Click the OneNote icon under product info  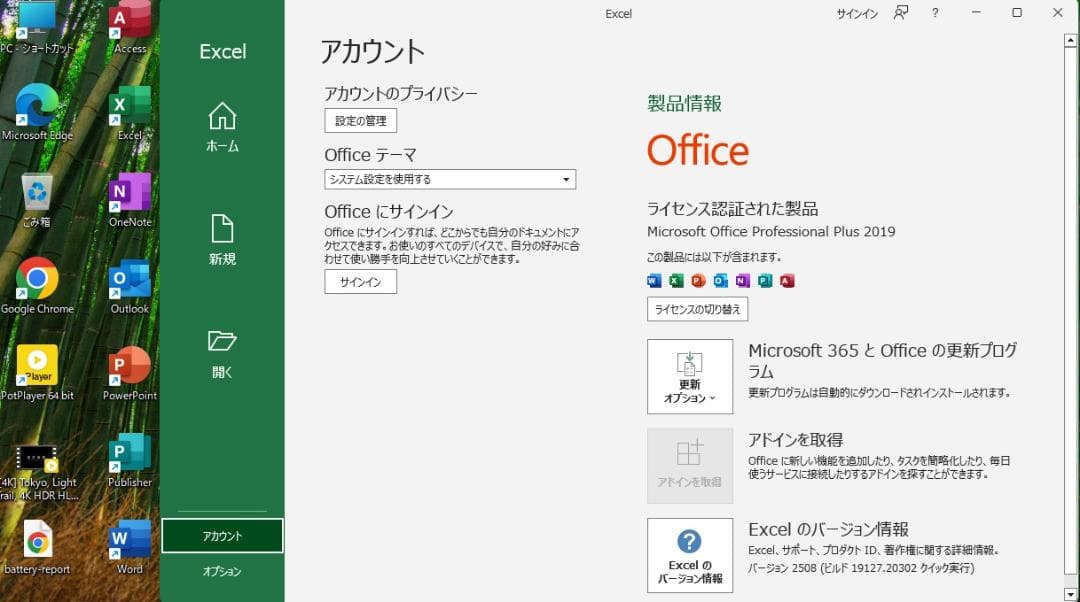tap(742, 281)
